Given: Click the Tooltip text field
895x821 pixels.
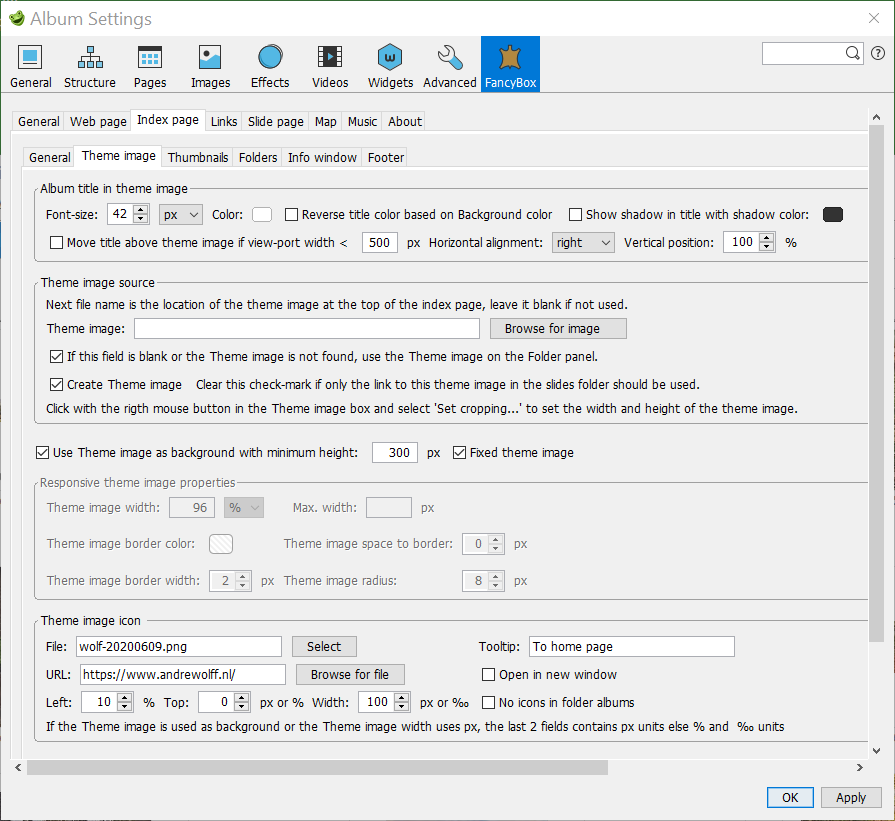Looking at the screenshot, I should click(631, 646).
